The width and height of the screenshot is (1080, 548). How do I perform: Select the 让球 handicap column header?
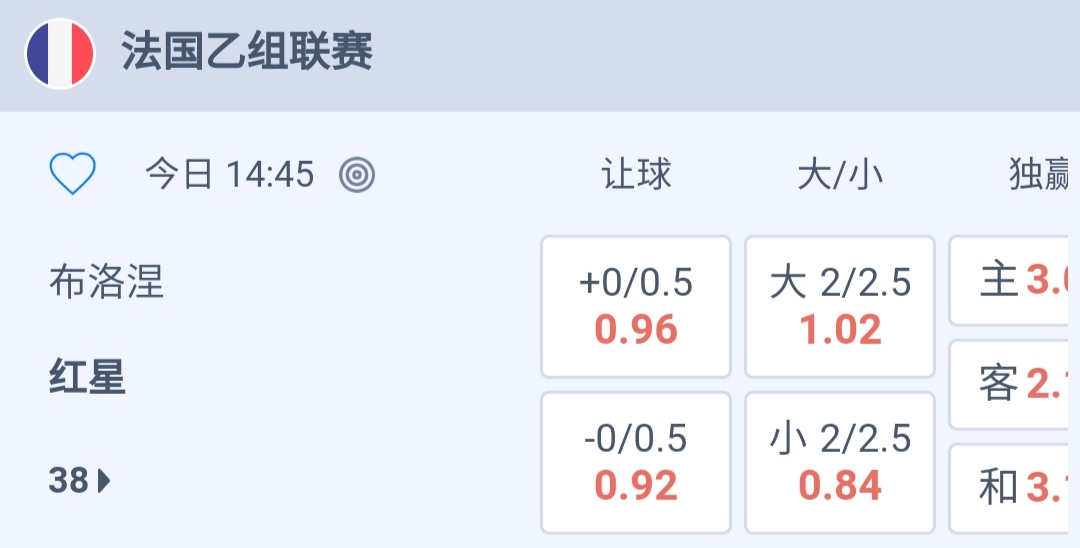click(636, 175)
